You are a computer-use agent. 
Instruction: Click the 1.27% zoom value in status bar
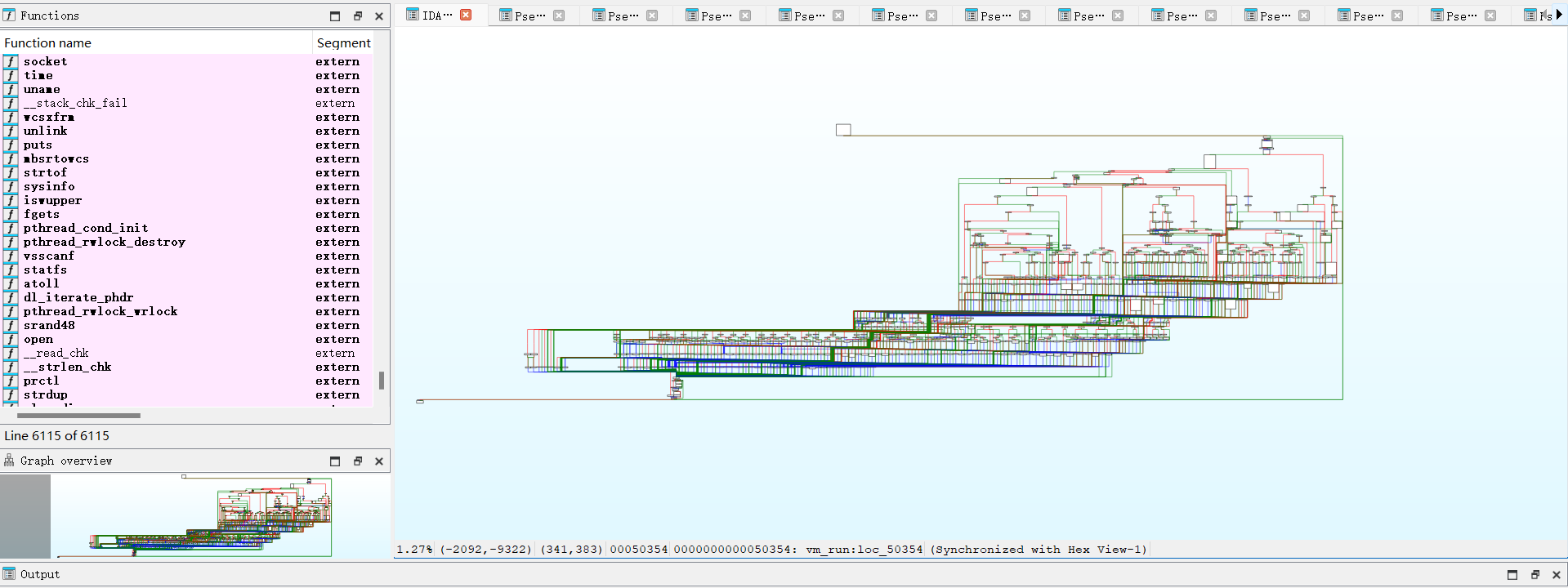point(414,550)
